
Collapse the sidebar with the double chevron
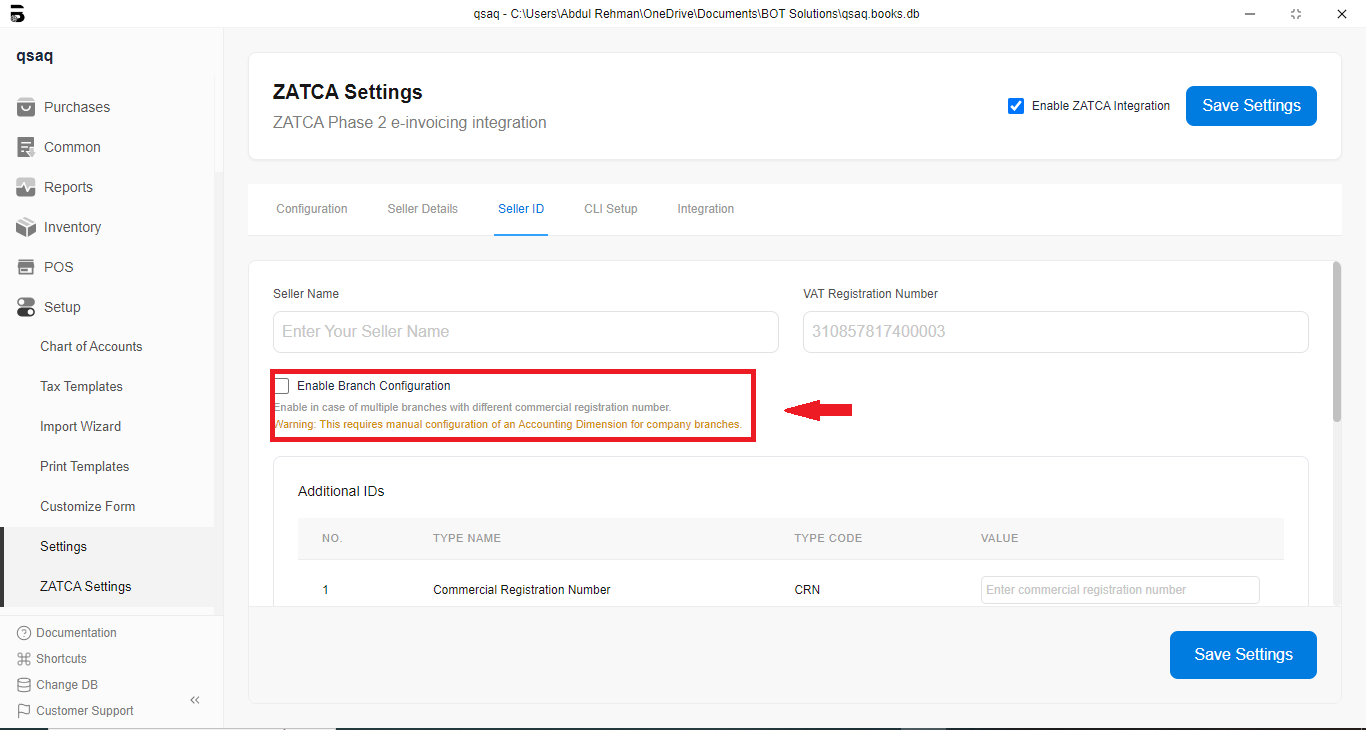(195, 700)
